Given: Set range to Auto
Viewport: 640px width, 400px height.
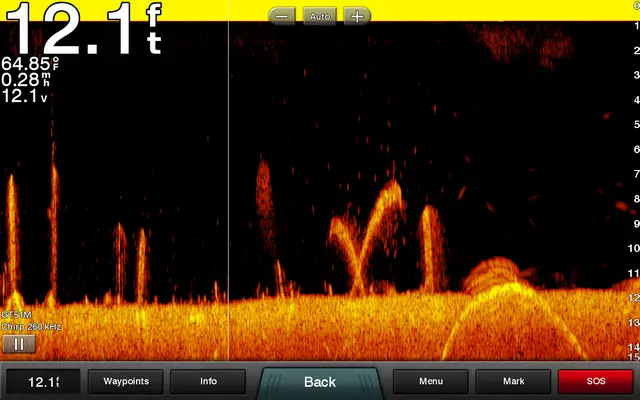Looking at the screenshot, I should point(319,17).
